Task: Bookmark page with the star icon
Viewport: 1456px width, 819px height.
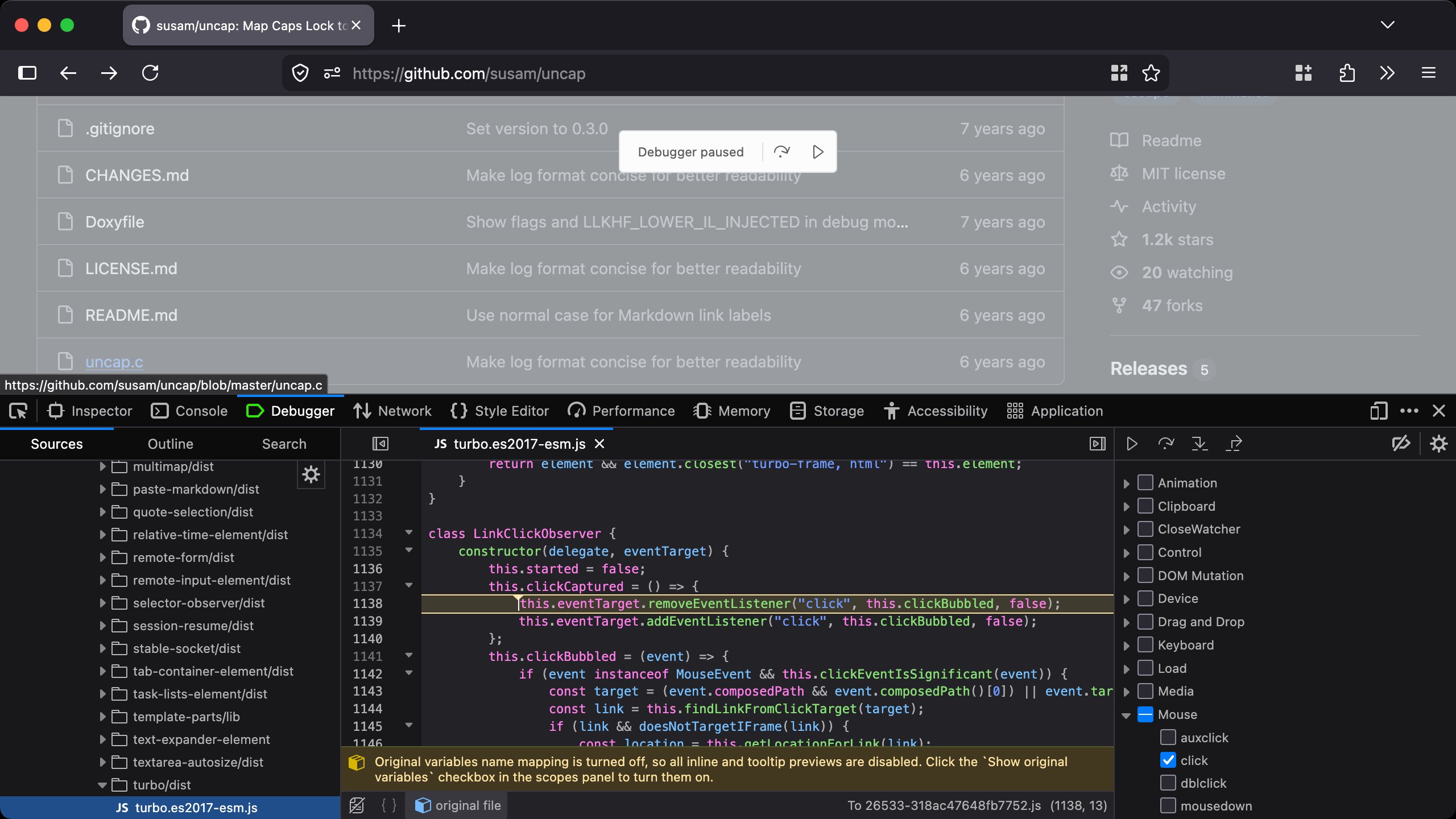Action: [1151, 73]
